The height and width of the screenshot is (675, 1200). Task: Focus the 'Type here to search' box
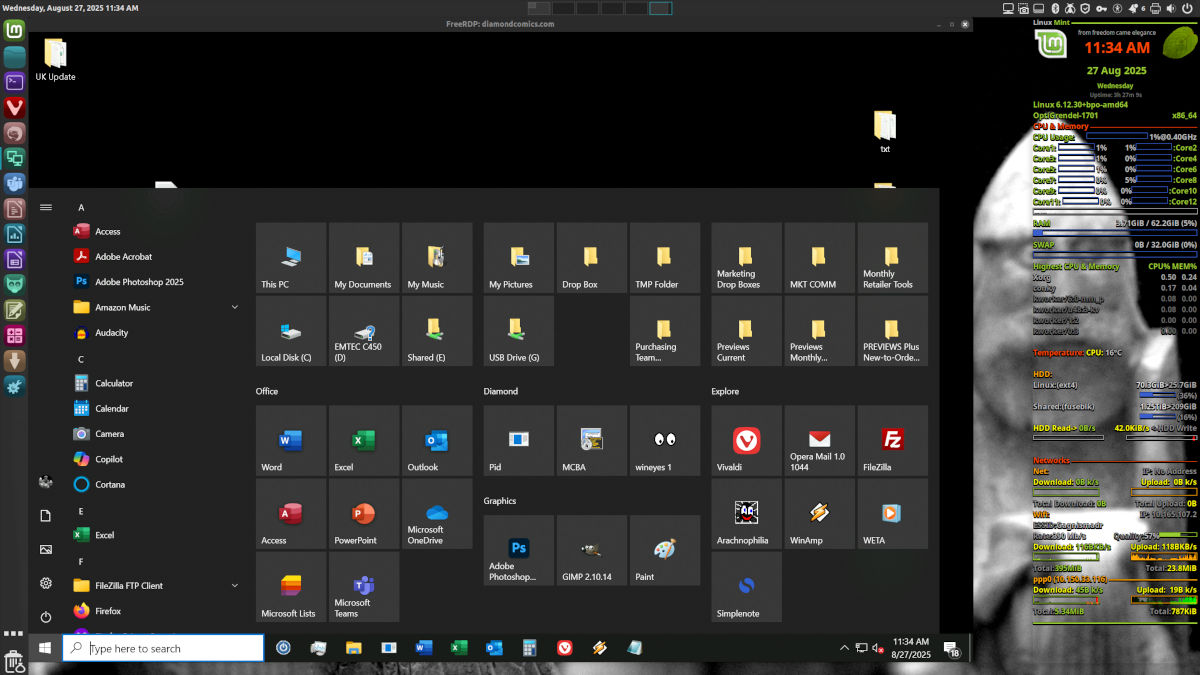tap(163, 648)
